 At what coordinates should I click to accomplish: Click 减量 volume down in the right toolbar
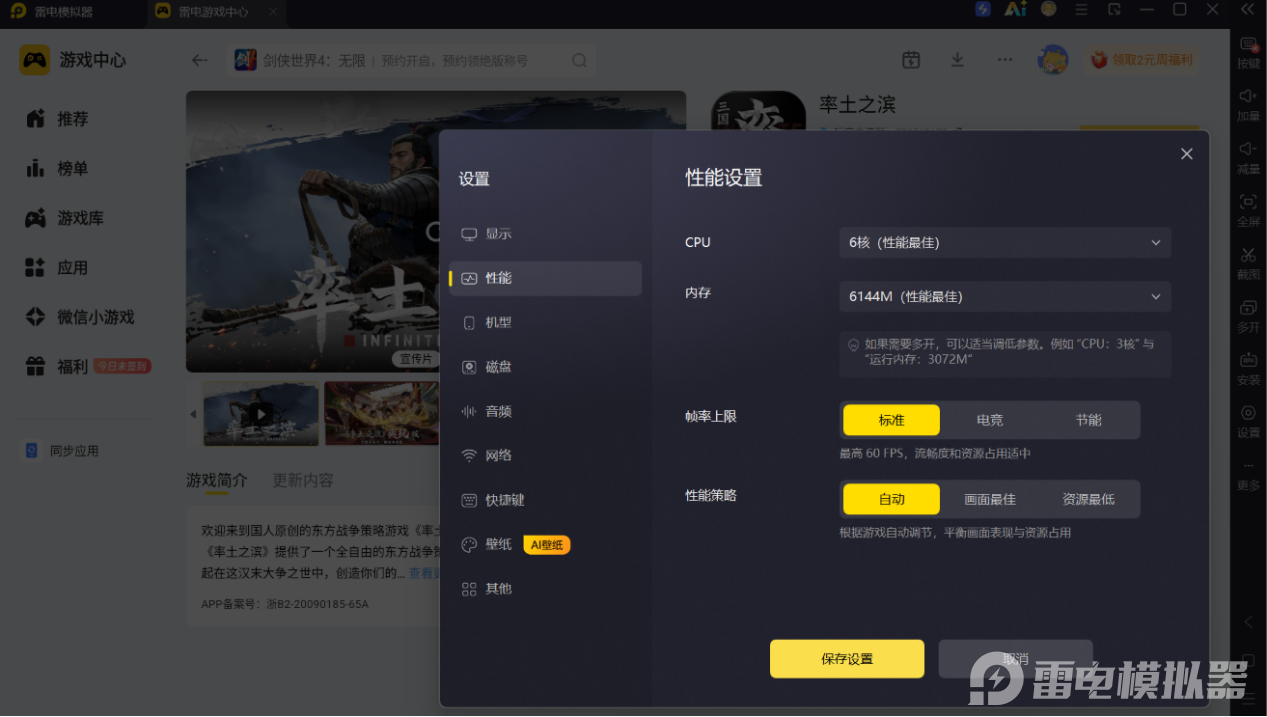pos(1248,157)
